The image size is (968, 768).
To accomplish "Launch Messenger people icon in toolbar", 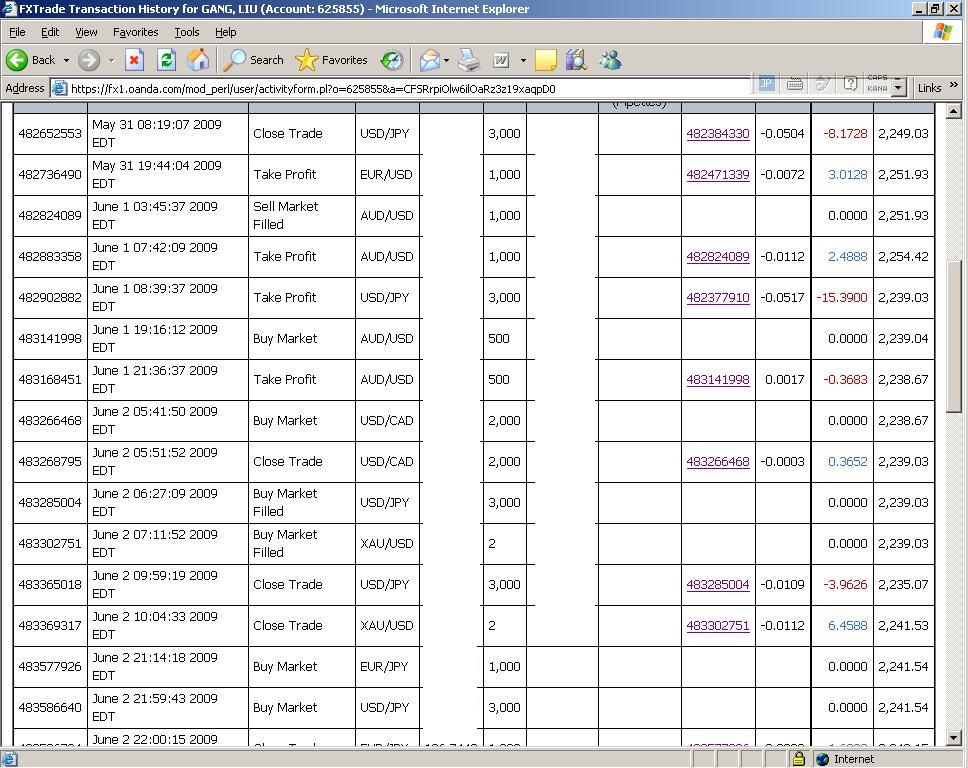I will point(610,60).
